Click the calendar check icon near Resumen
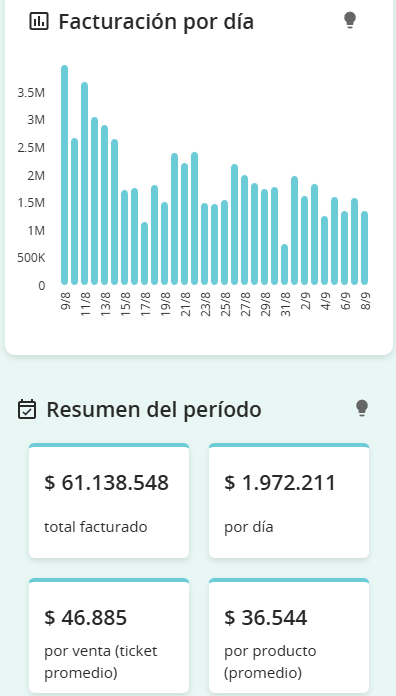Viewport: 396px width, 696px height. (27, 409)
